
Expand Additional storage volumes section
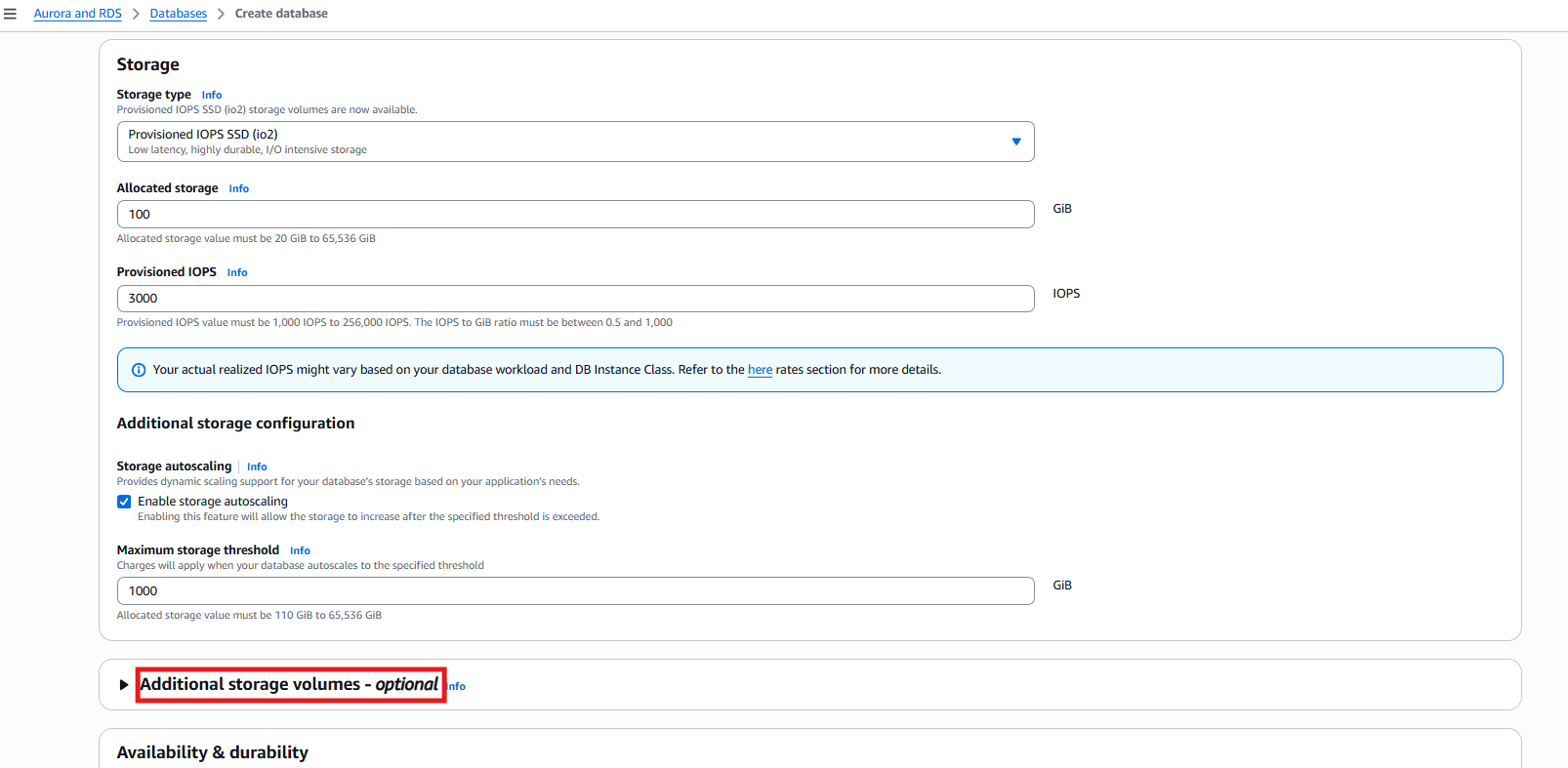coord(124,685)
